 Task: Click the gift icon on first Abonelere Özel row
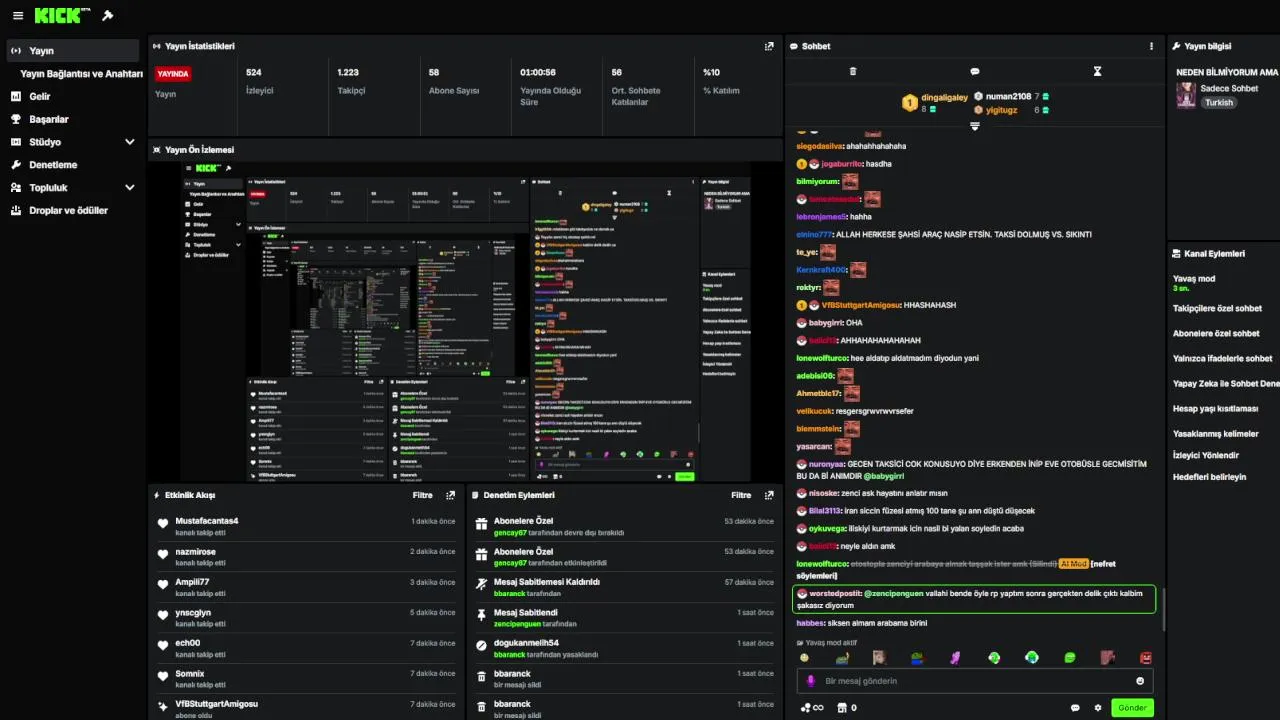coord(481,525)
